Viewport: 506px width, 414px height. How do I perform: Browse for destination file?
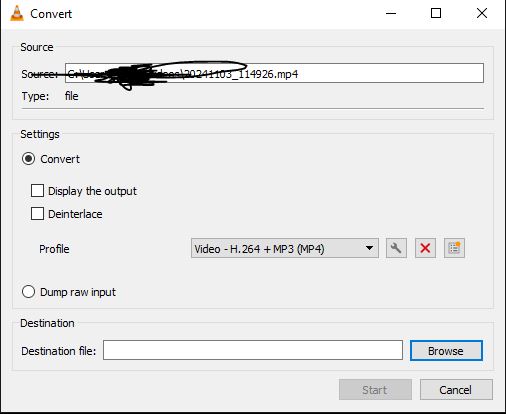446,351
